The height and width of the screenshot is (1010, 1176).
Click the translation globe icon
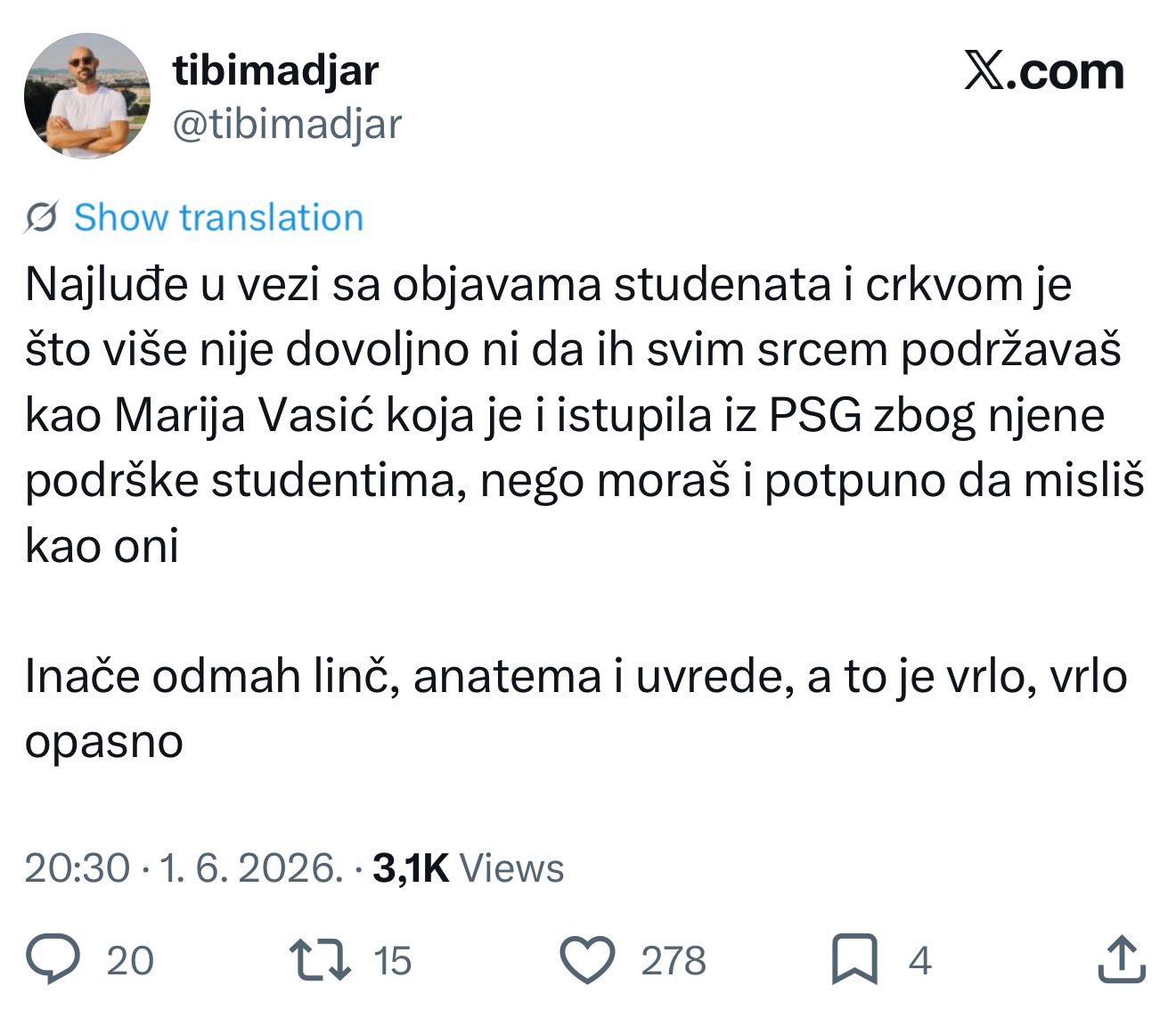(41, 217)
